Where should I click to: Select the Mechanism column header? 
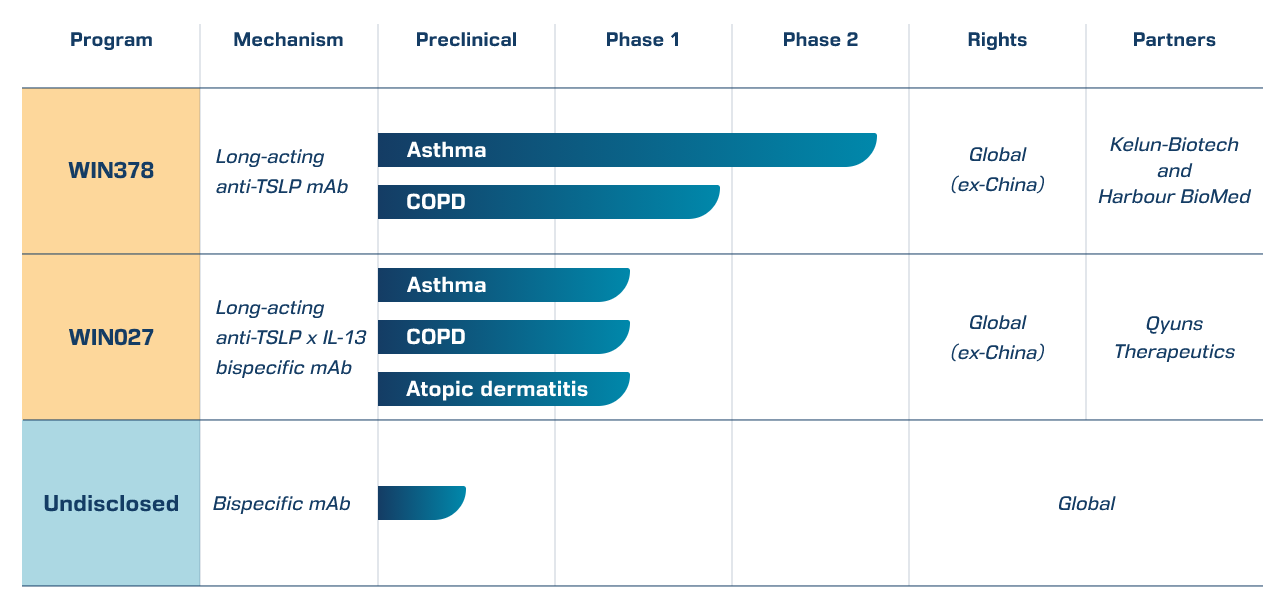pos(288,40)
